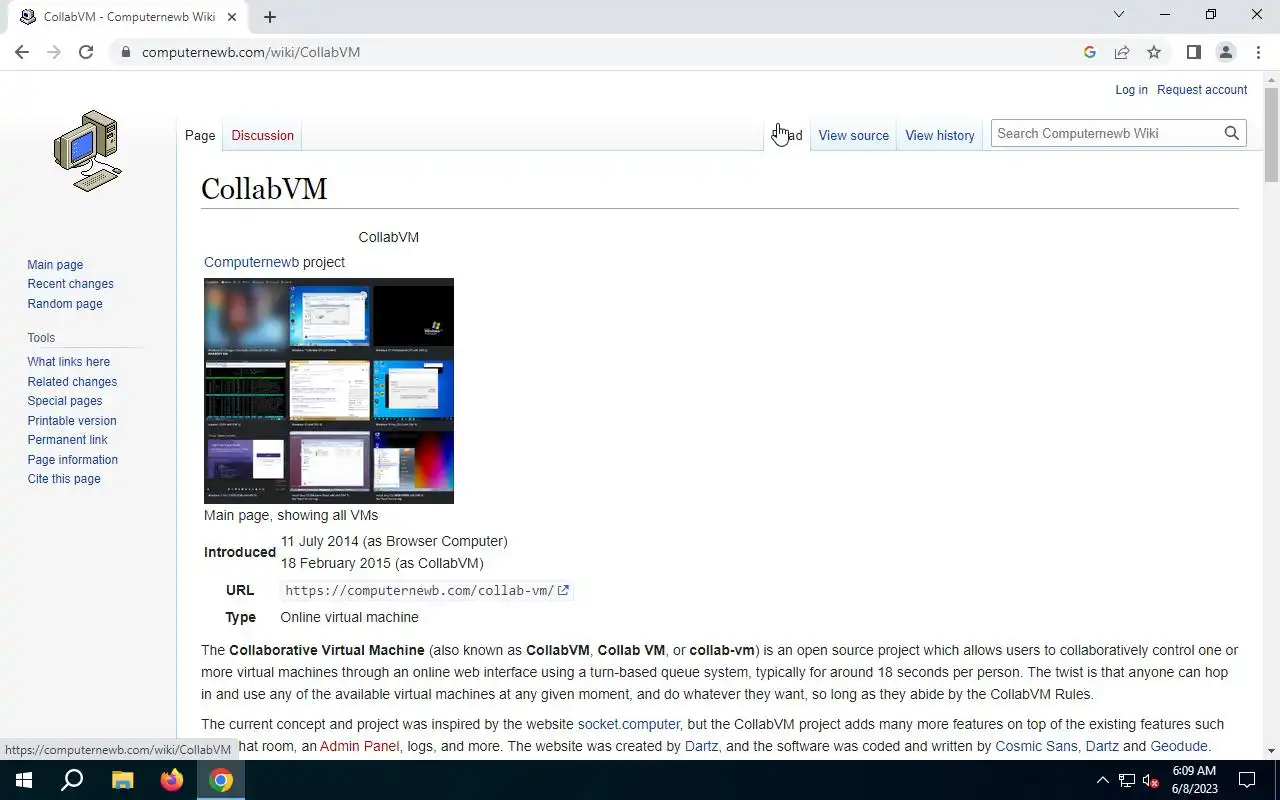Click the CollabVM browser tab title
The height and width of the screenshot is (800, 1280).
129,17
